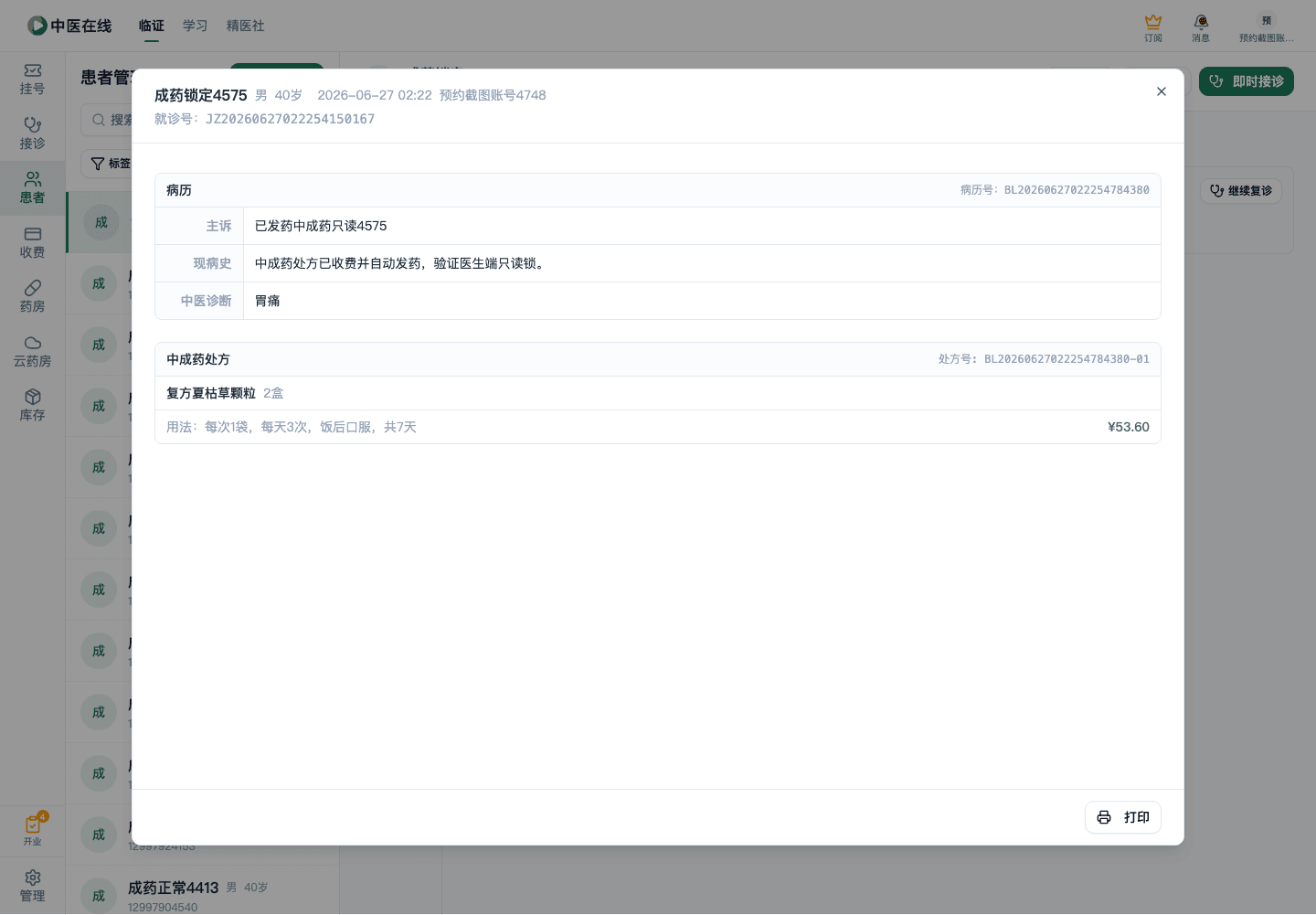
Task: Click the 继续复诊 button
Action: click(1241, 191)
